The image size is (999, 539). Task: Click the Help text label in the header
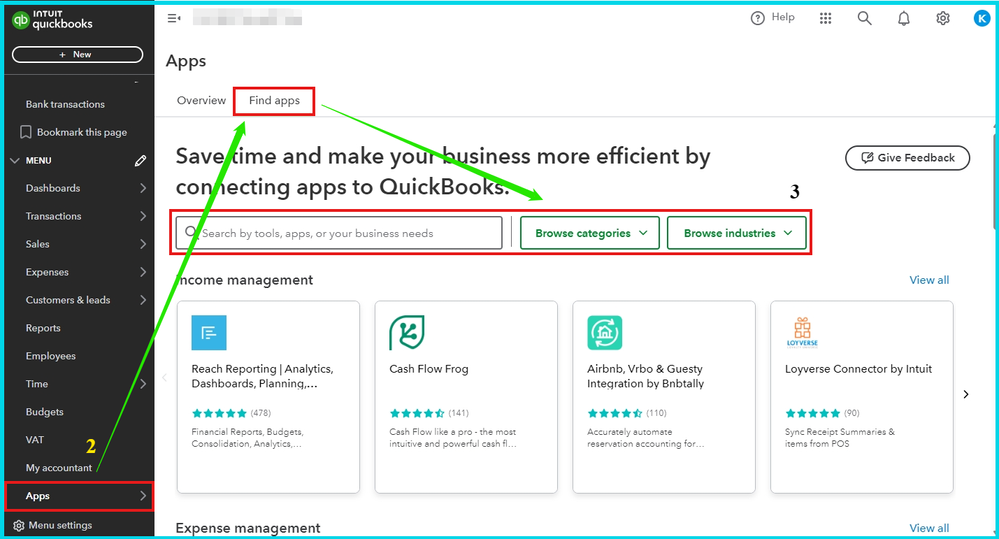pos(783,17)
